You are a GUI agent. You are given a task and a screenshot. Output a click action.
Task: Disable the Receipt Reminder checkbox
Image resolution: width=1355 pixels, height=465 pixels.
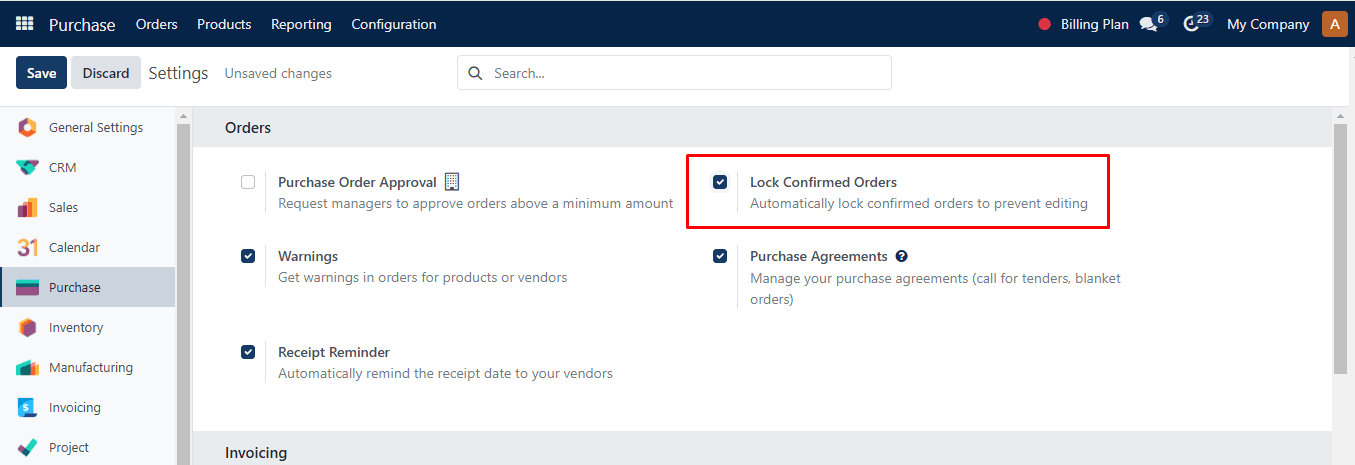tap(248, 352)
